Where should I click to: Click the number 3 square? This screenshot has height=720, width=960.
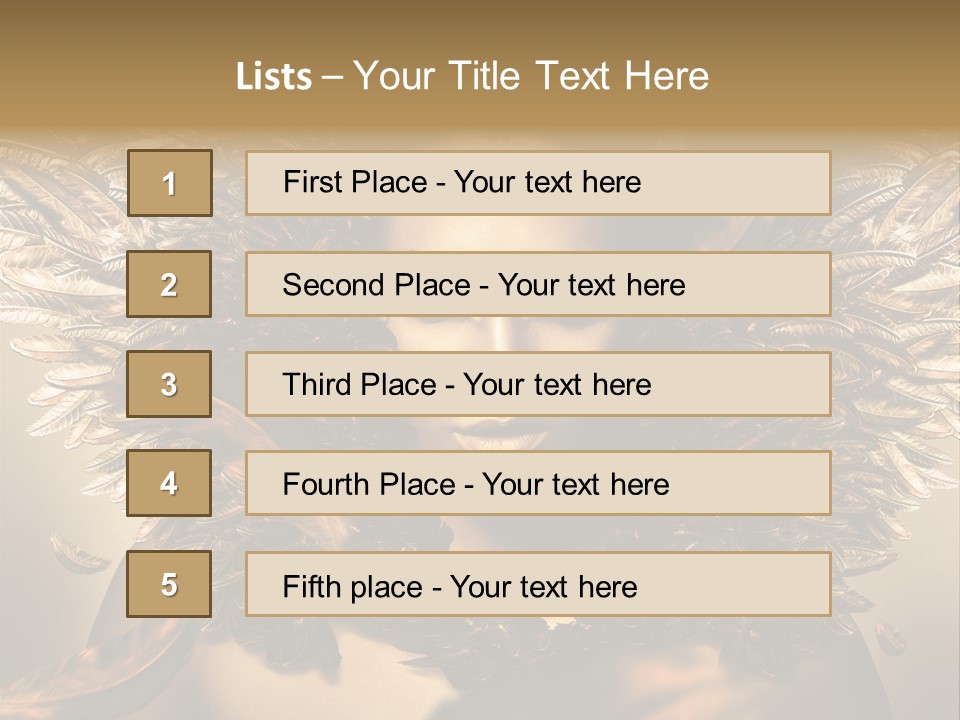(169, 384)
